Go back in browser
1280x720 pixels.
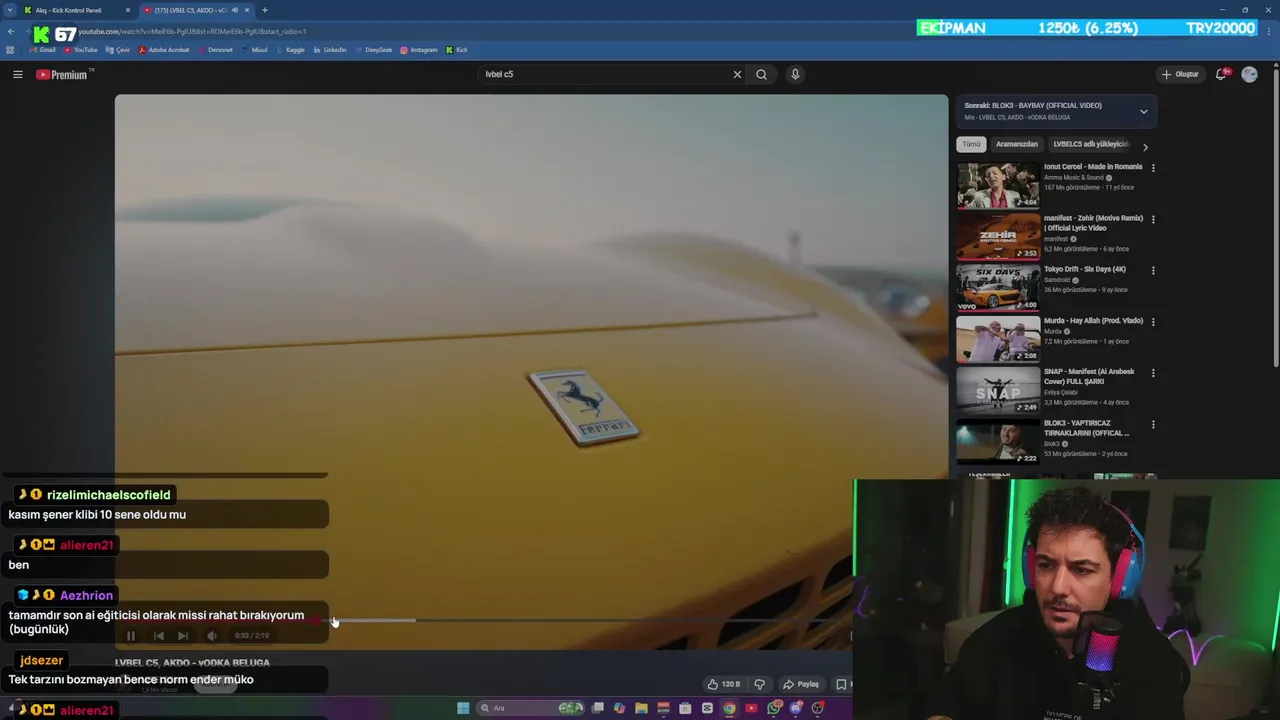coord(11,32)
